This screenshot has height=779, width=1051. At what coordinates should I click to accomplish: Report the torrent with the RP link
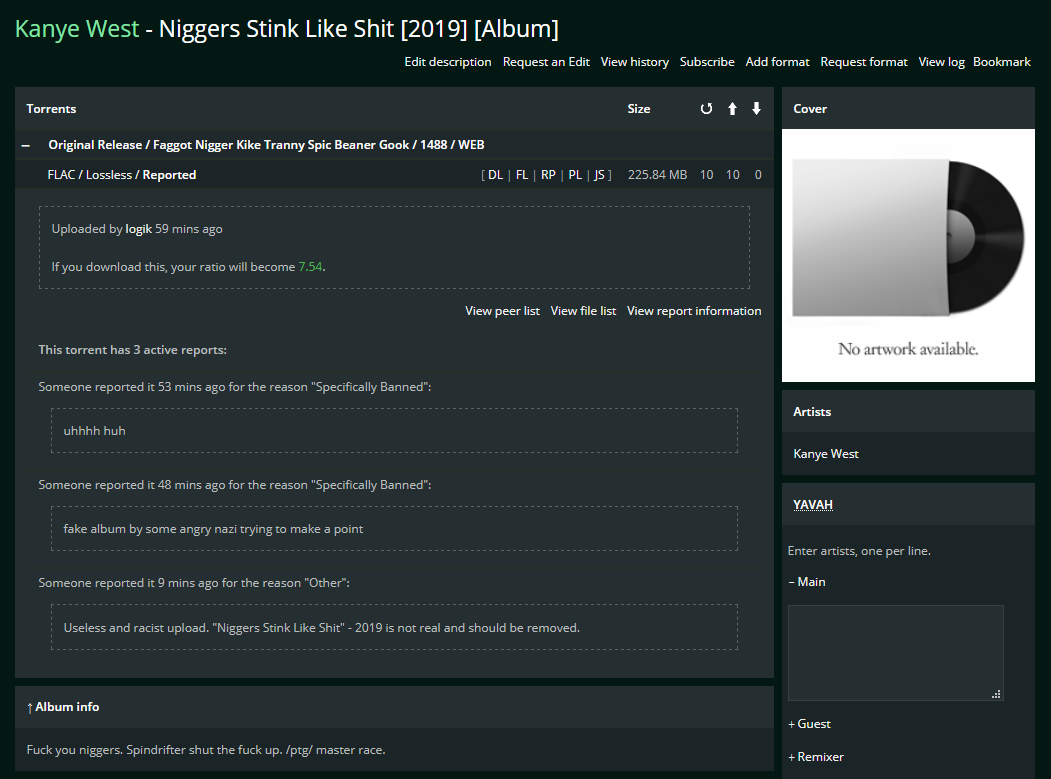tap(548, 175)
